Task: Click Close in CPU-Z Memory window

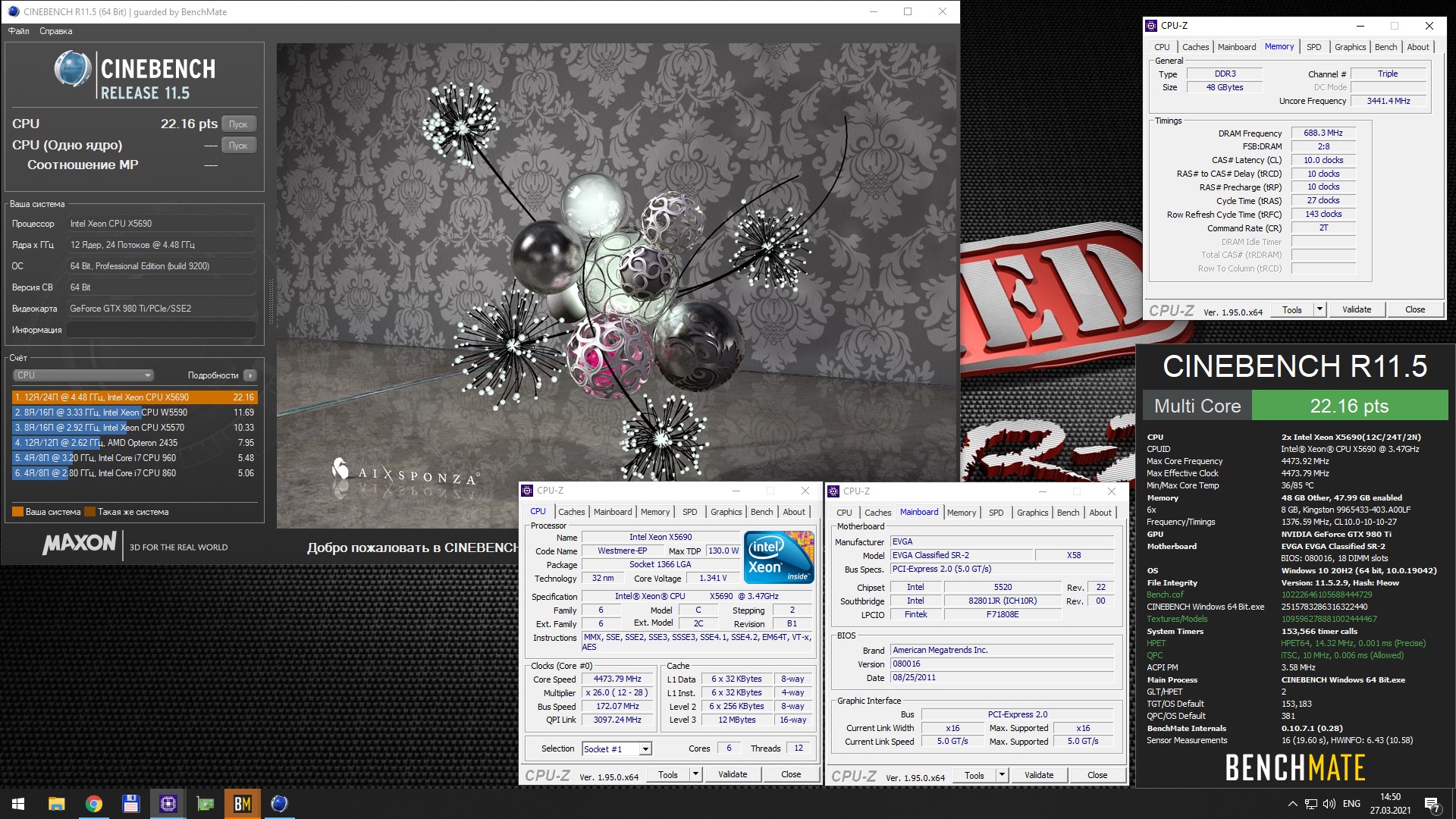Action: coord(1415,309)
